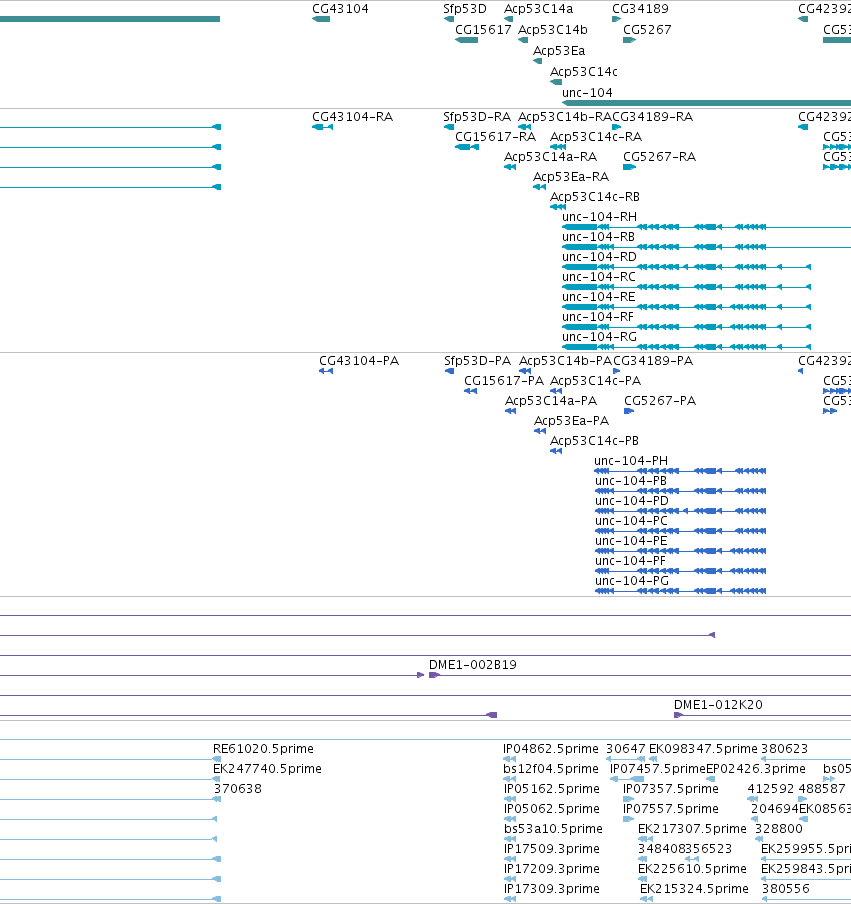This screenshot has width=851, height=904.
Task: Click the unc-104-PG protein label
Action: (632, 581)
